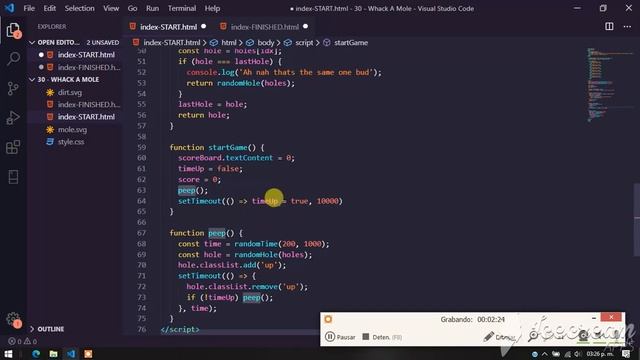
Task: Open the Go menu
Action: tap(132, 8)
